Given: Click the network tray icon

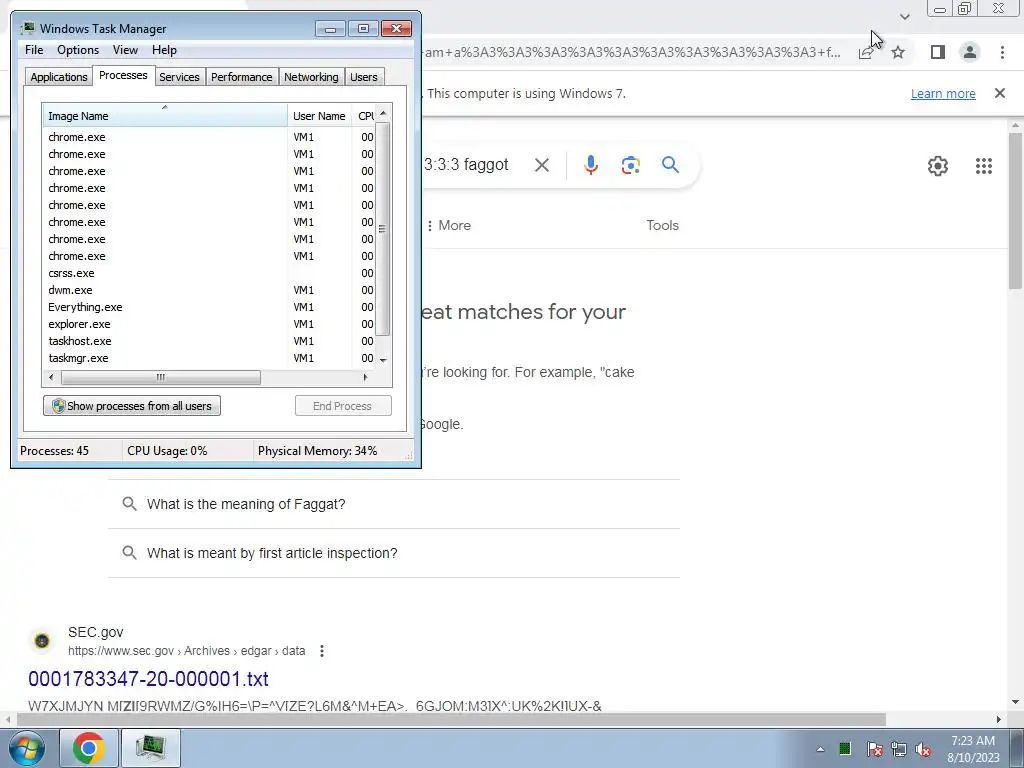Looking at the screenshot, I should tap(899, 750).
